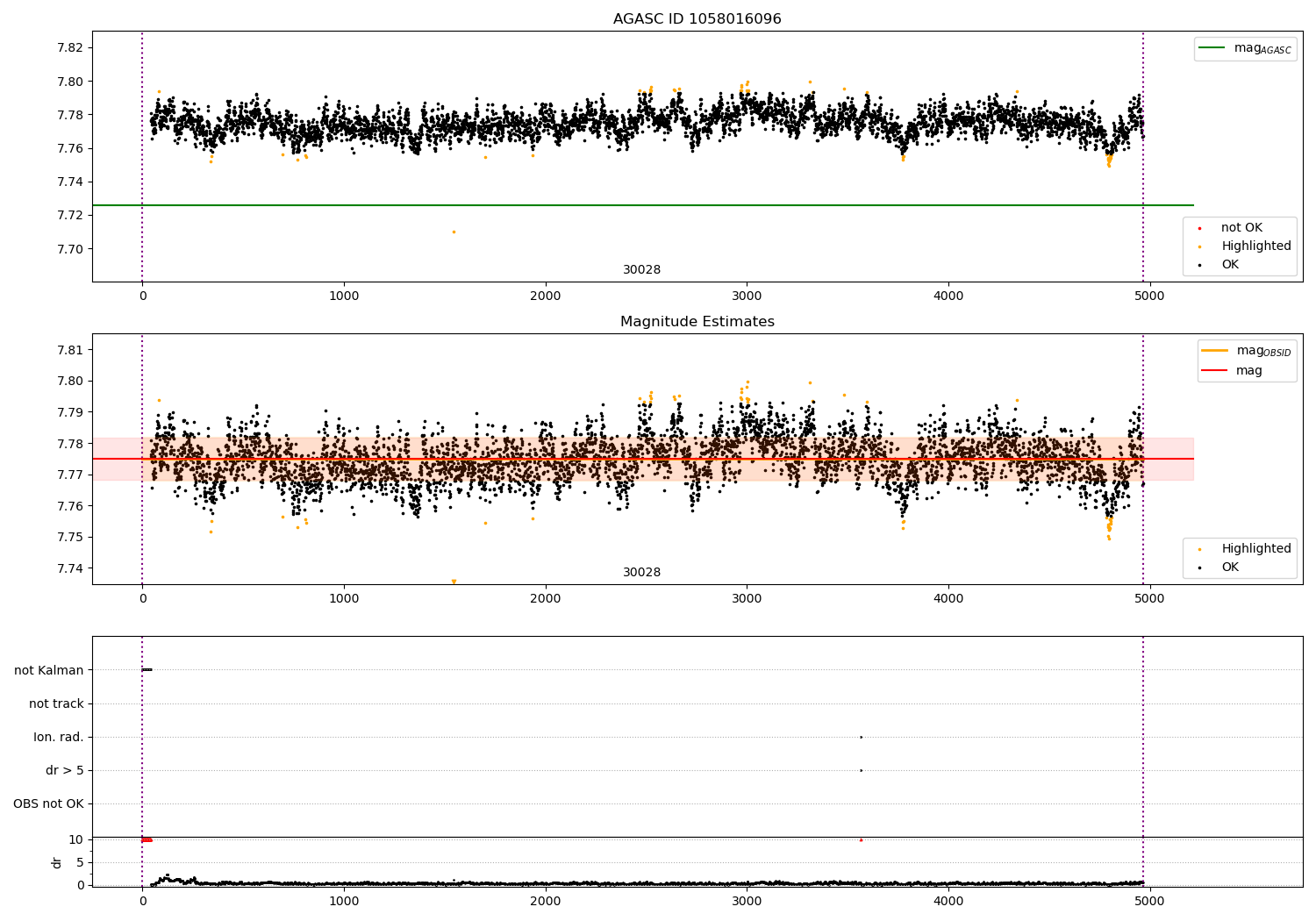Click the 5 tick label on the dr axis
This screenshot has height=921, width=1316.
(81, 862)
